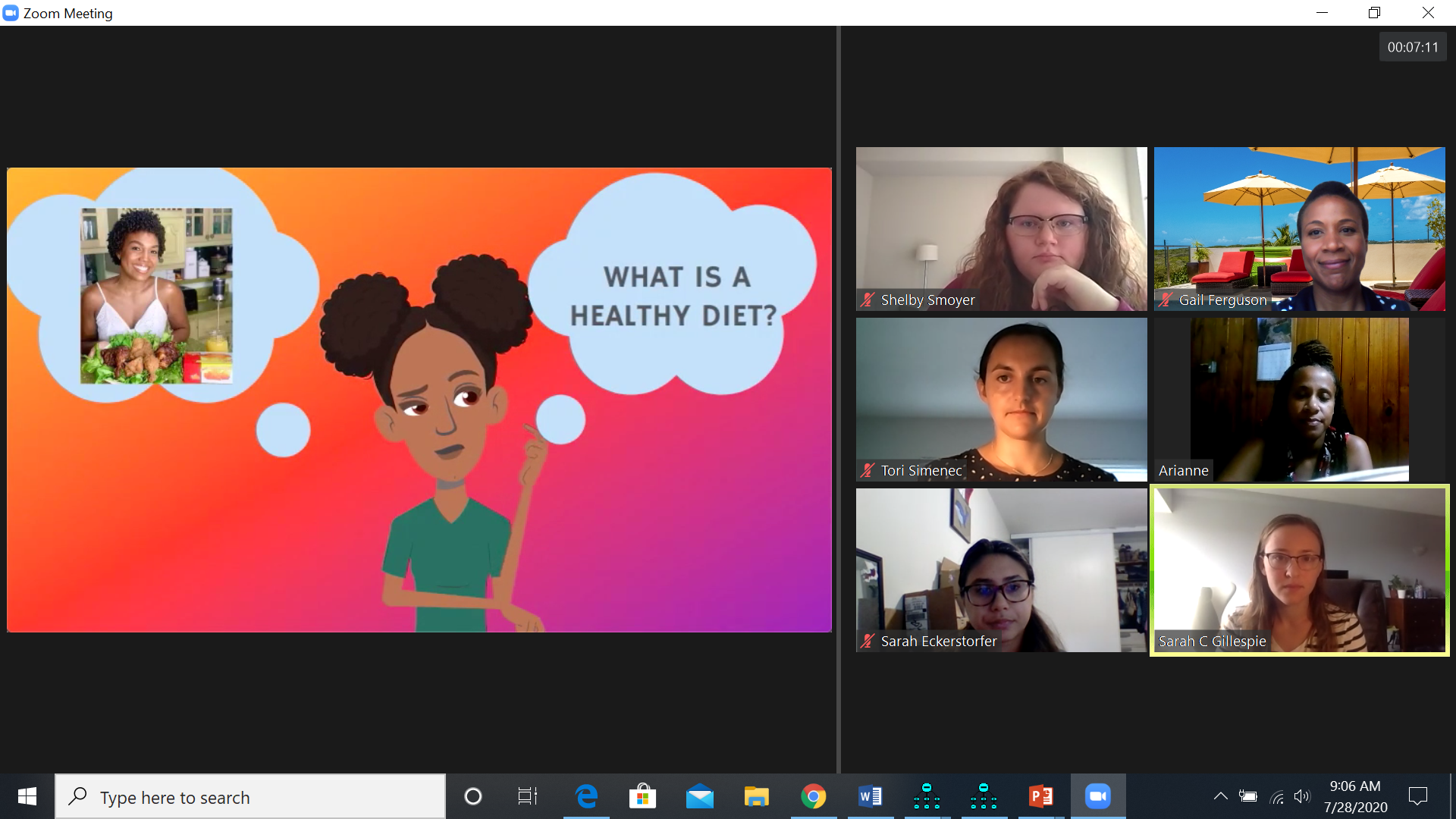Open Microsoft Edge from the taskbar

click(586, 796)
